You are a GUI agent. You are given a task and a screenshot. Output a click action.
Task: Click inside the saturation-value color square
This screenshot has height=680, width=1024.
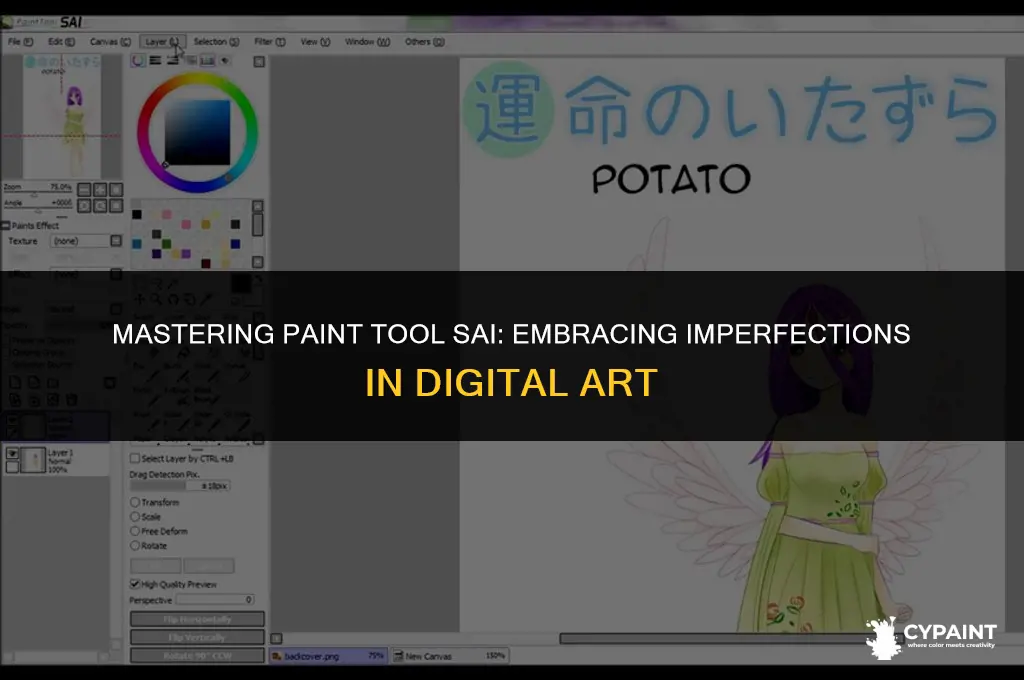click(x=197, y=133)
